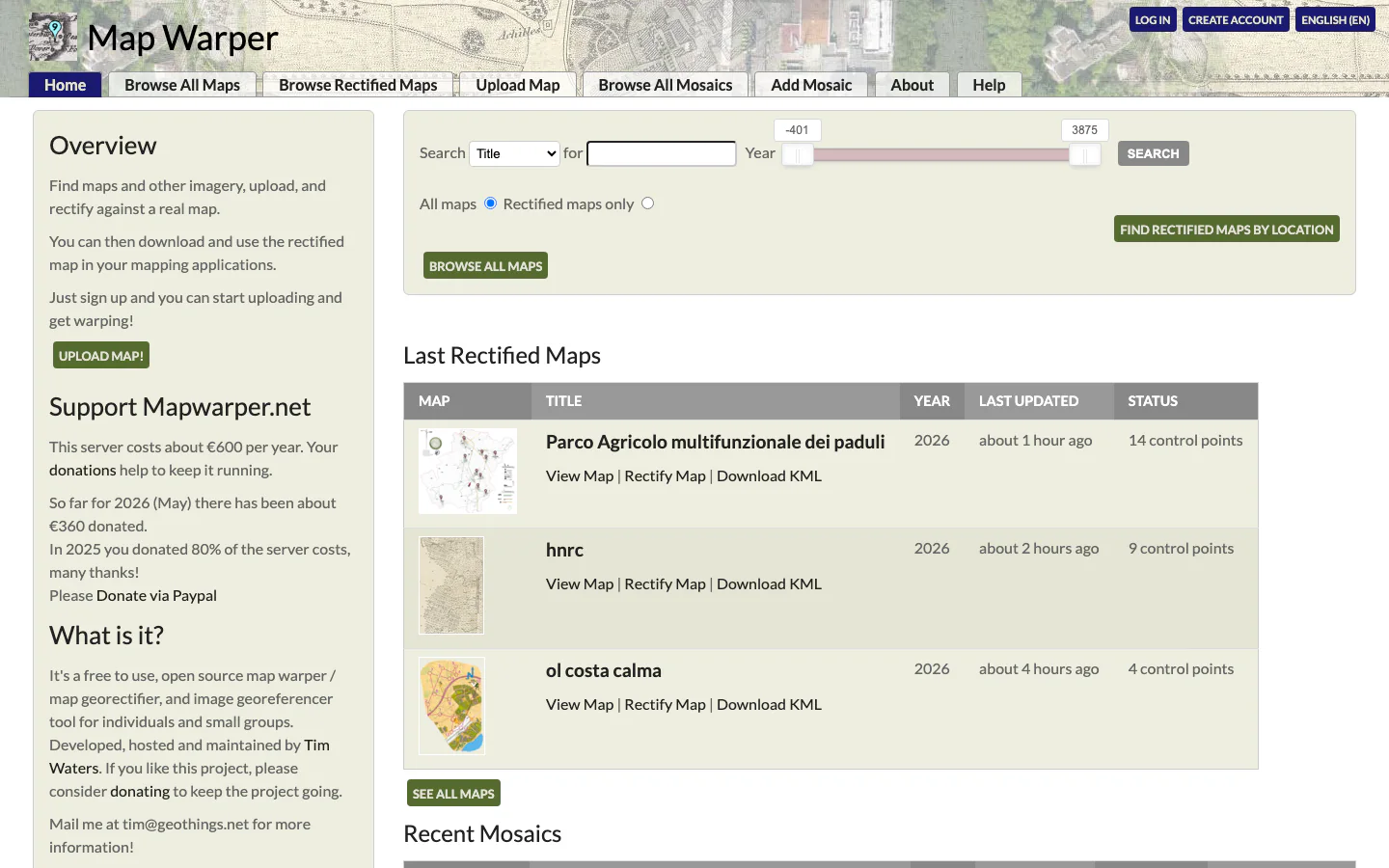
Task: Click the Create Account button
Action: pos(1236,19)
